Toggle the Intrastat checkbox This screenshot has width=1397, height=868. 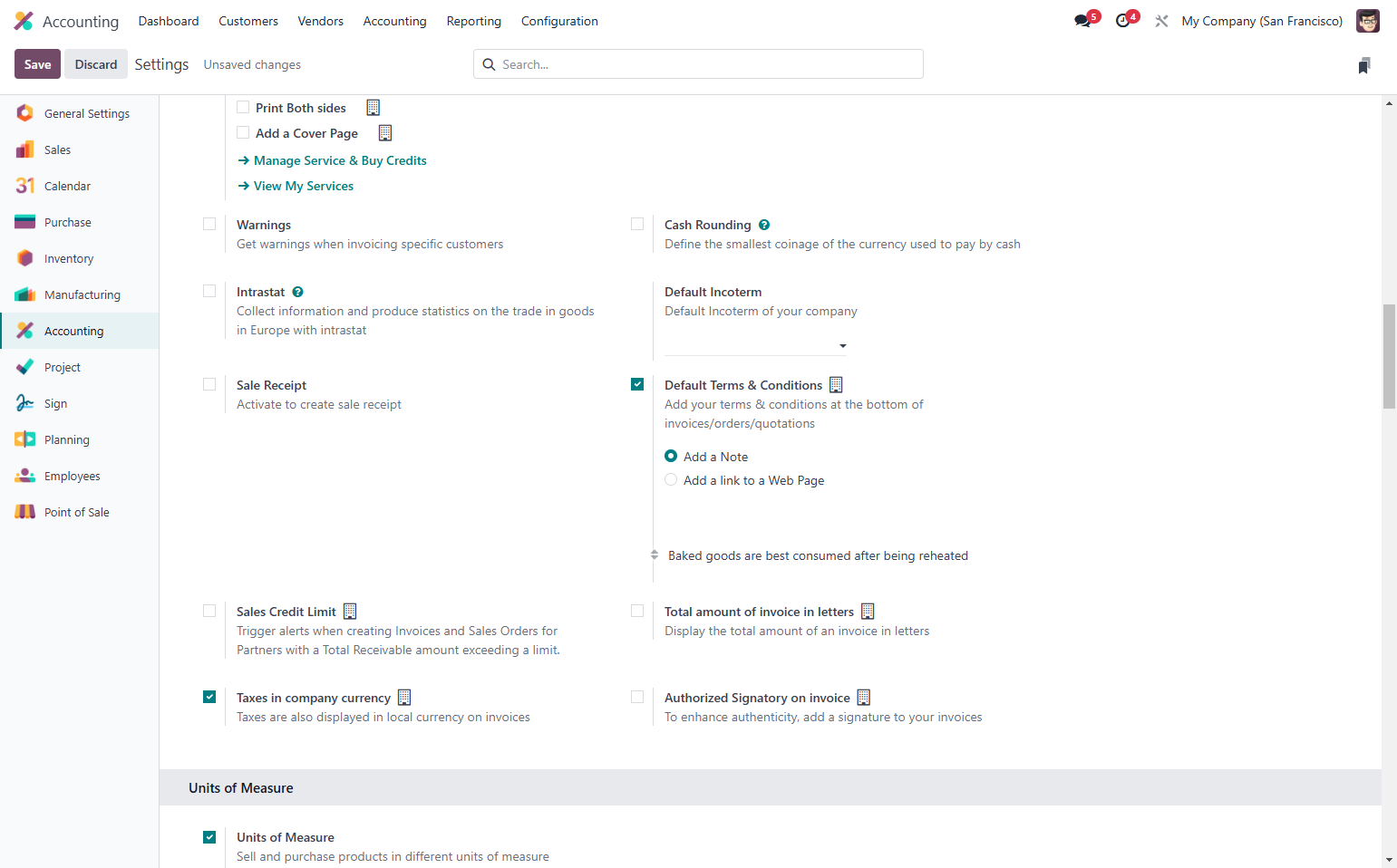coord(209,291)
